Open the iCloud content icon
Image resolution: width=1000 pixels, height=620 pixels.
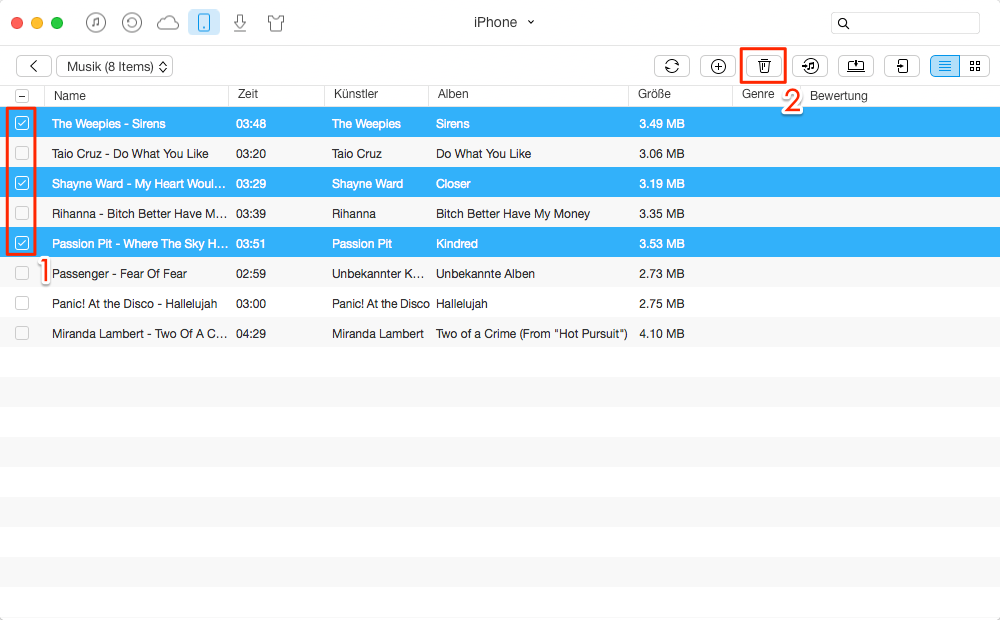(168, 24)
